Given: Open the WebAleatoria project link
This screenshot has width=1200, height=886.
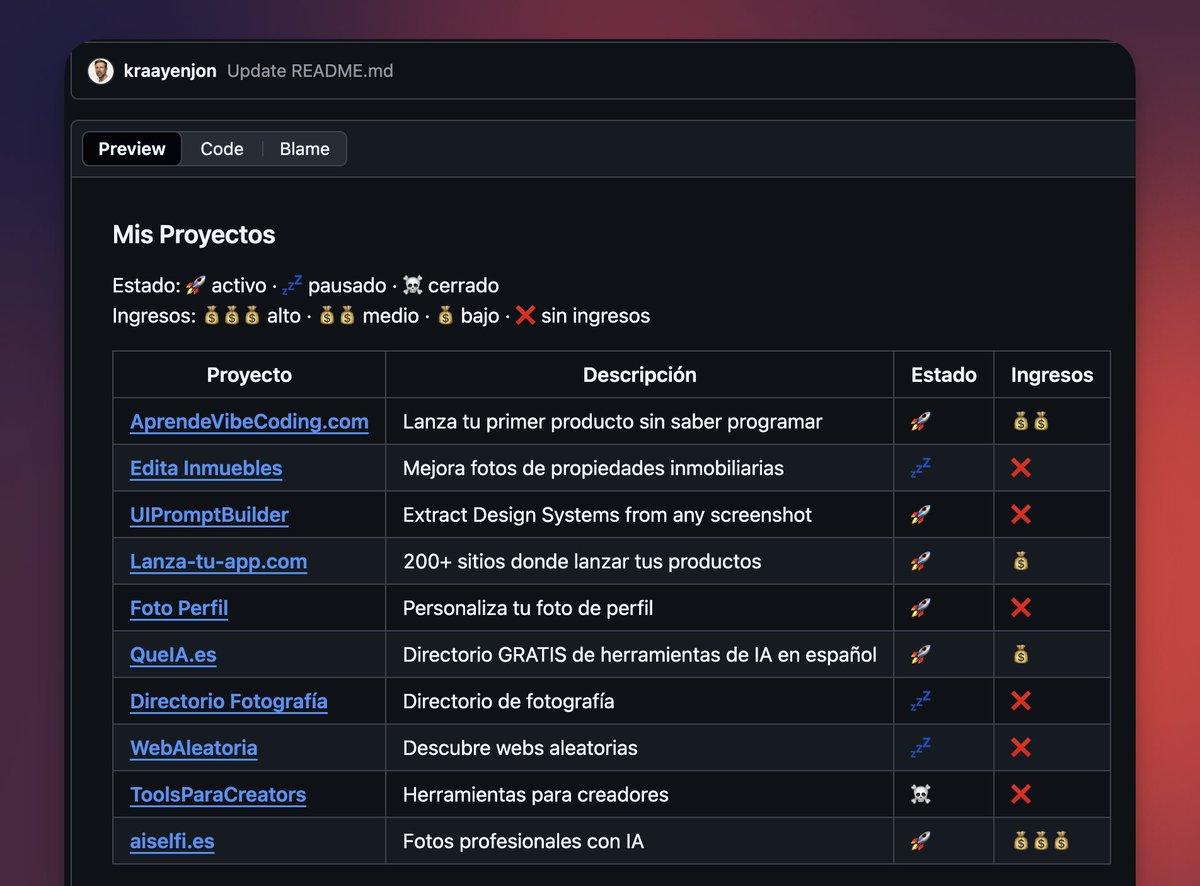Looking at the screenshot, I should (194, 748).
